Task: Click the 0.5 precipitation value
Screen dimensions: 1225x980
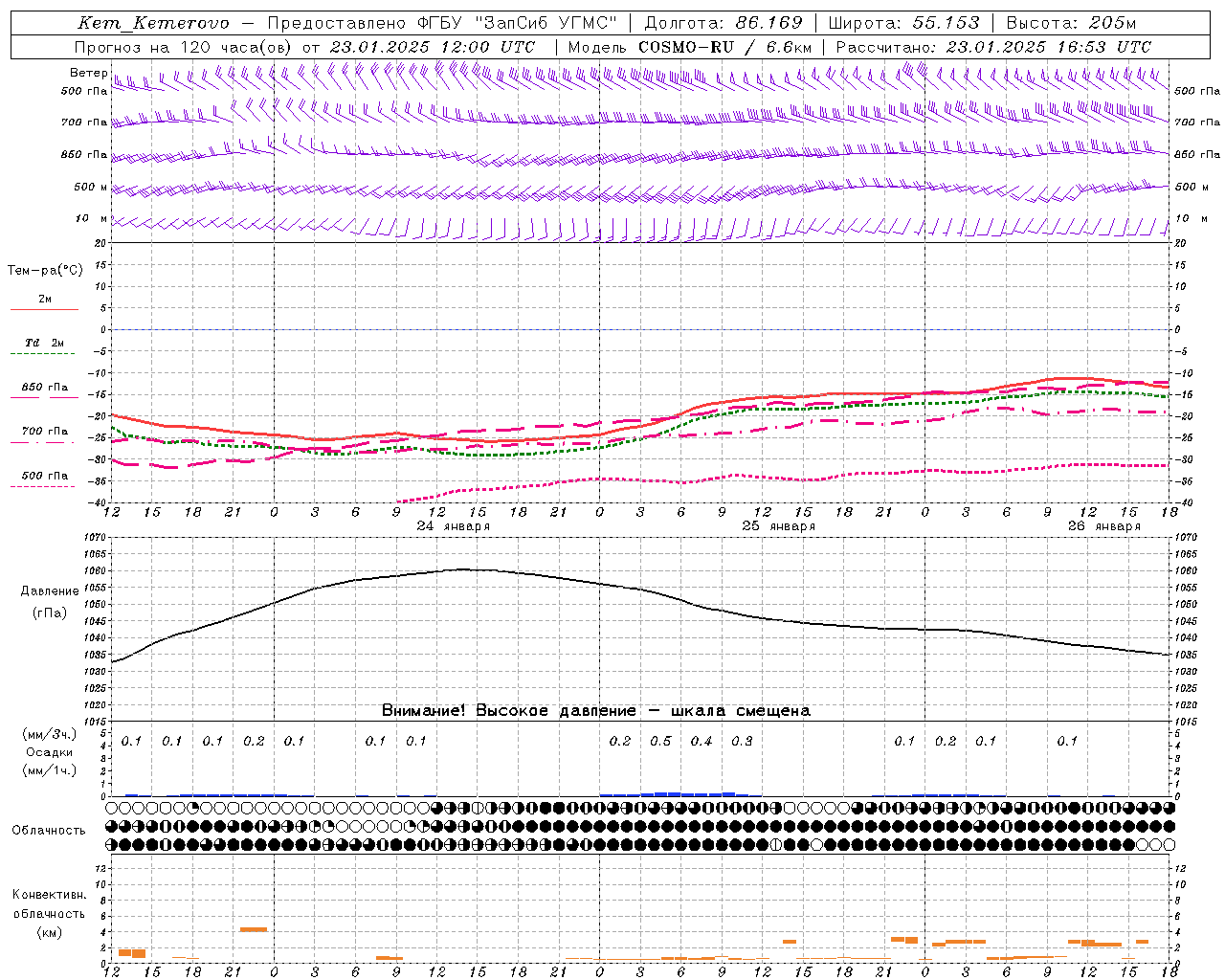Action: click(x=660, y=742)
